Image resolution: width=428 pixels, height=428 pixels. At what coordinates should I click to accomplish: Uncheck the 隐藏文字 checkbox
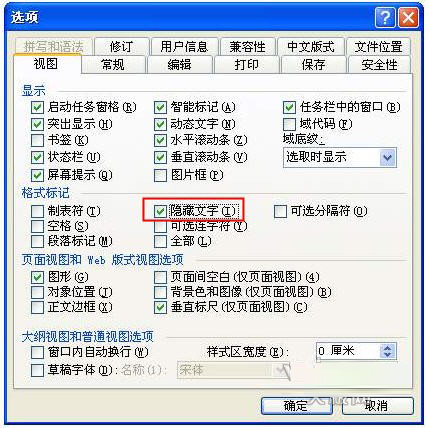(160, 211)
